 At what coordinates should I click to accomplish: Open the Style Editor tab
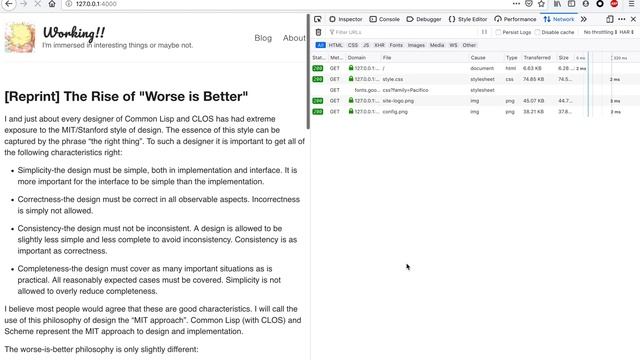(468, 19)
